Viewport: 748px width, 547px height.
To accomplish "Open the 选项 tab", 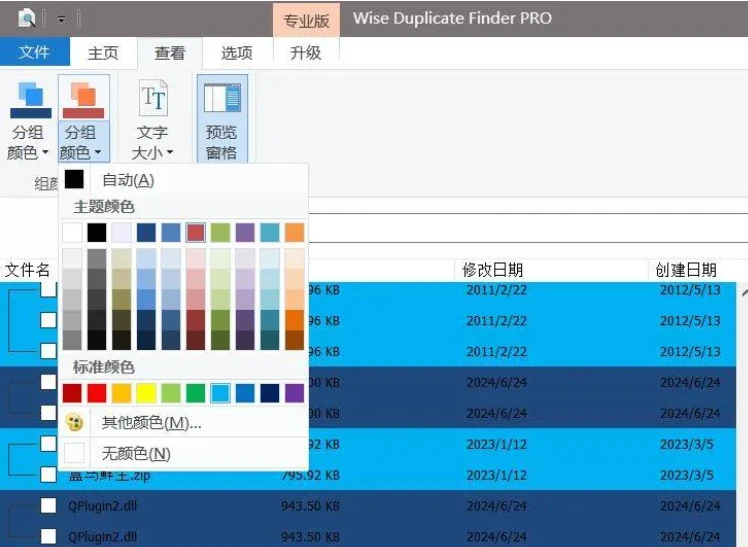I will click(236, 53).
